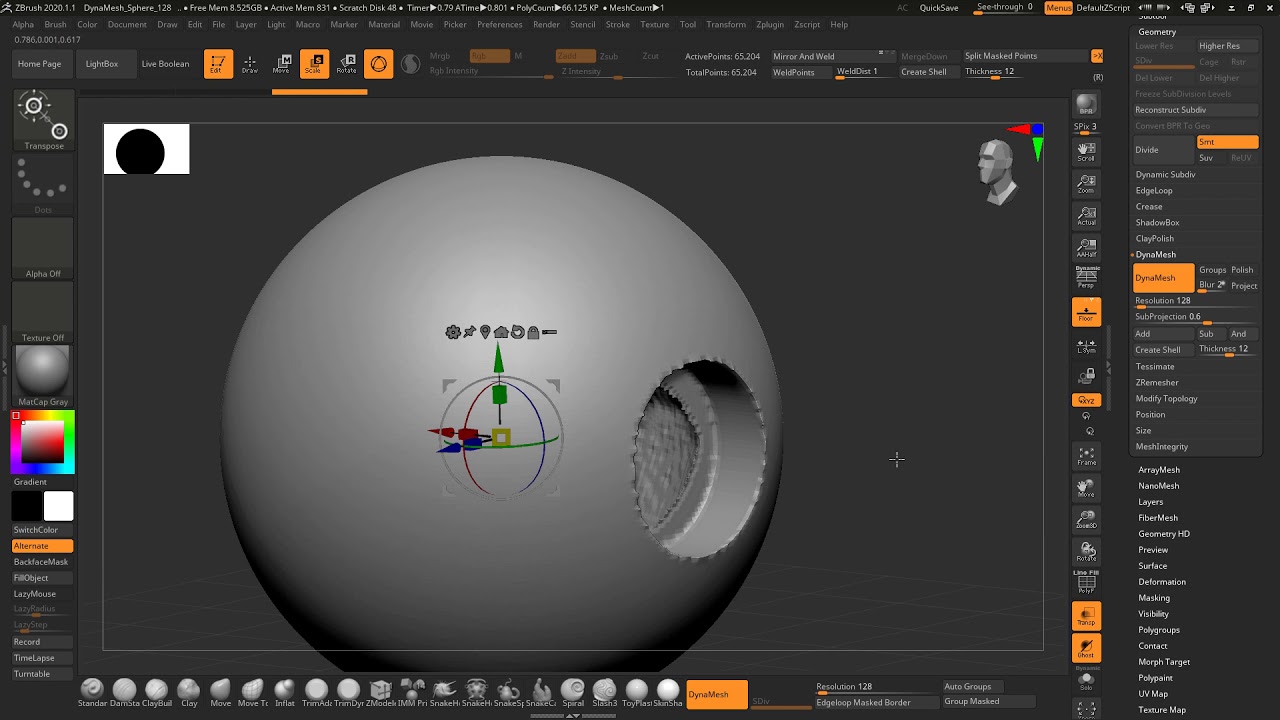Select the Standard brush in bottom shelf

point(92,693)
